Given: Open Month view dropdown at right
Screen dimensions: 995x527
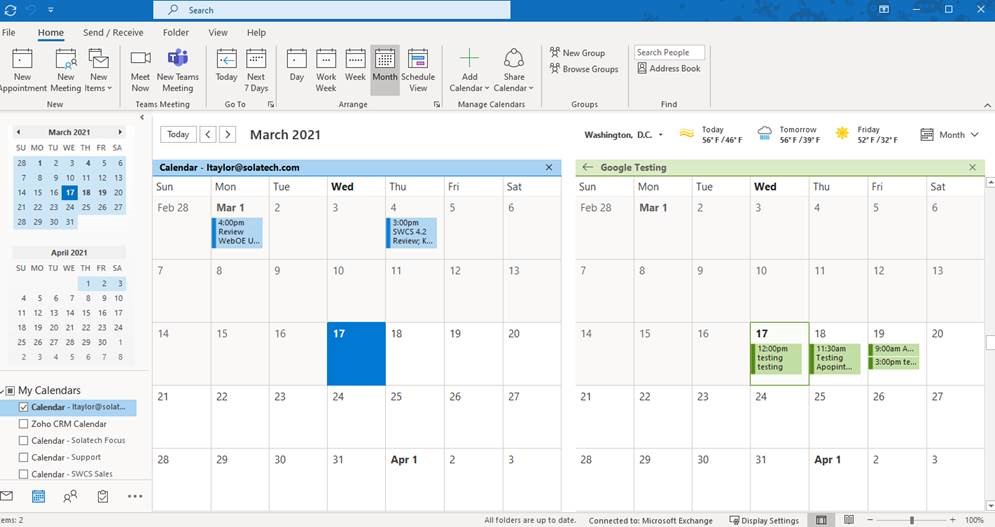Looking at the screenshot, I should [x=950, y=135].
